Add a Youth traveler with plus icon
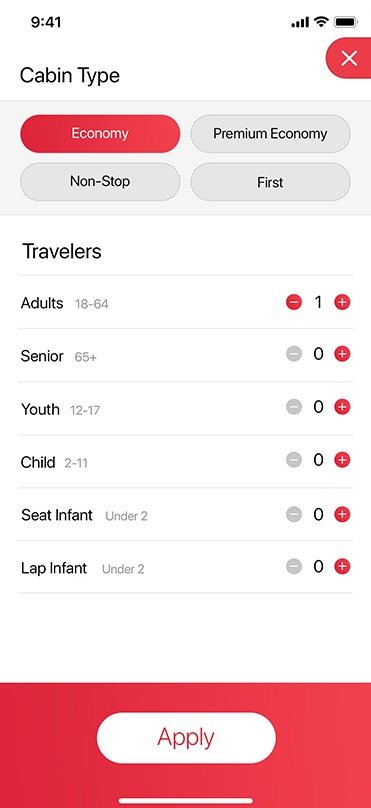Screen dimensions: 371x808 342,407
